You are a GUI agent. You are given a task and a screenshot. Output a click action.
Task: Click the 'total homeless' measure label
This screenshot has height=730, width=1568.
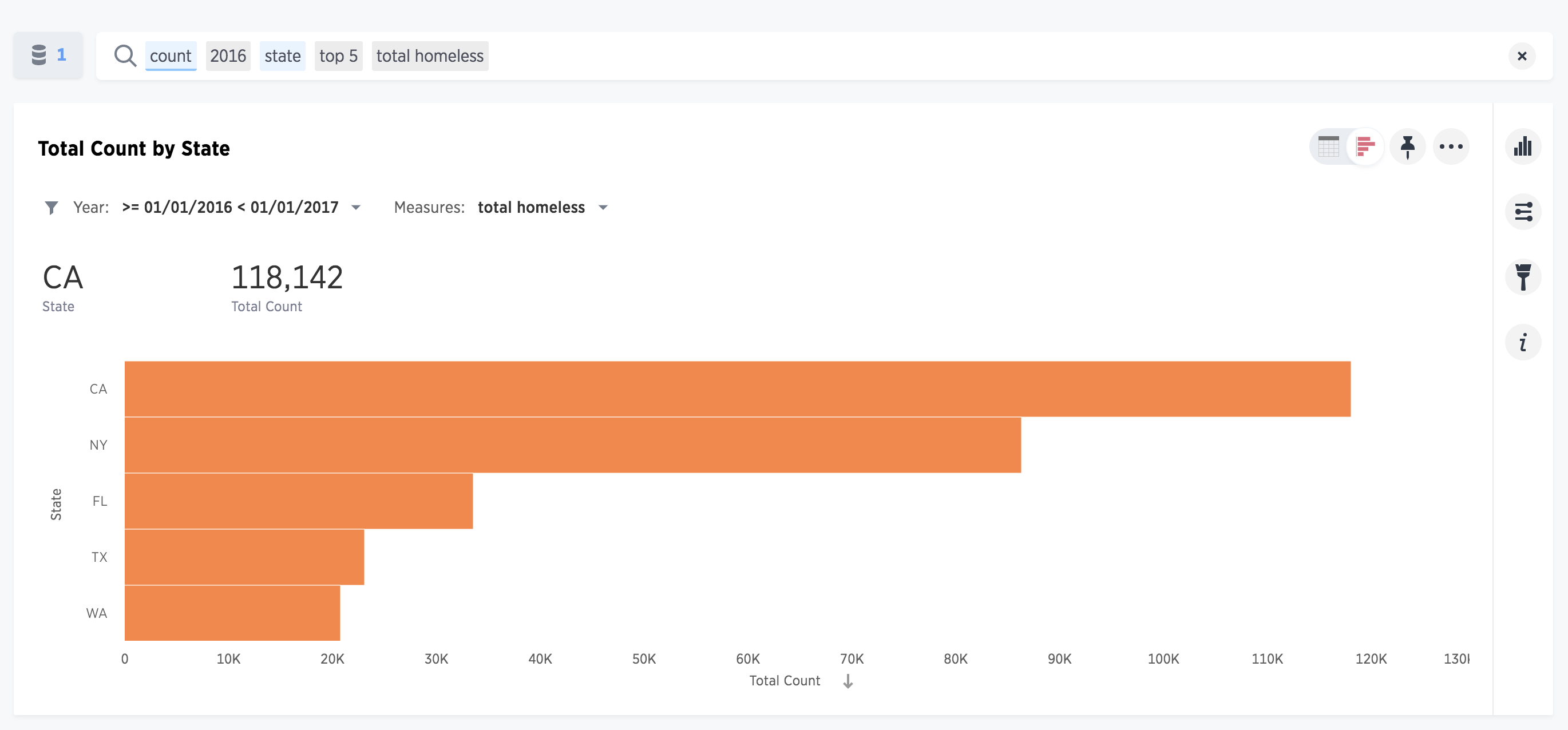point(532,208)
